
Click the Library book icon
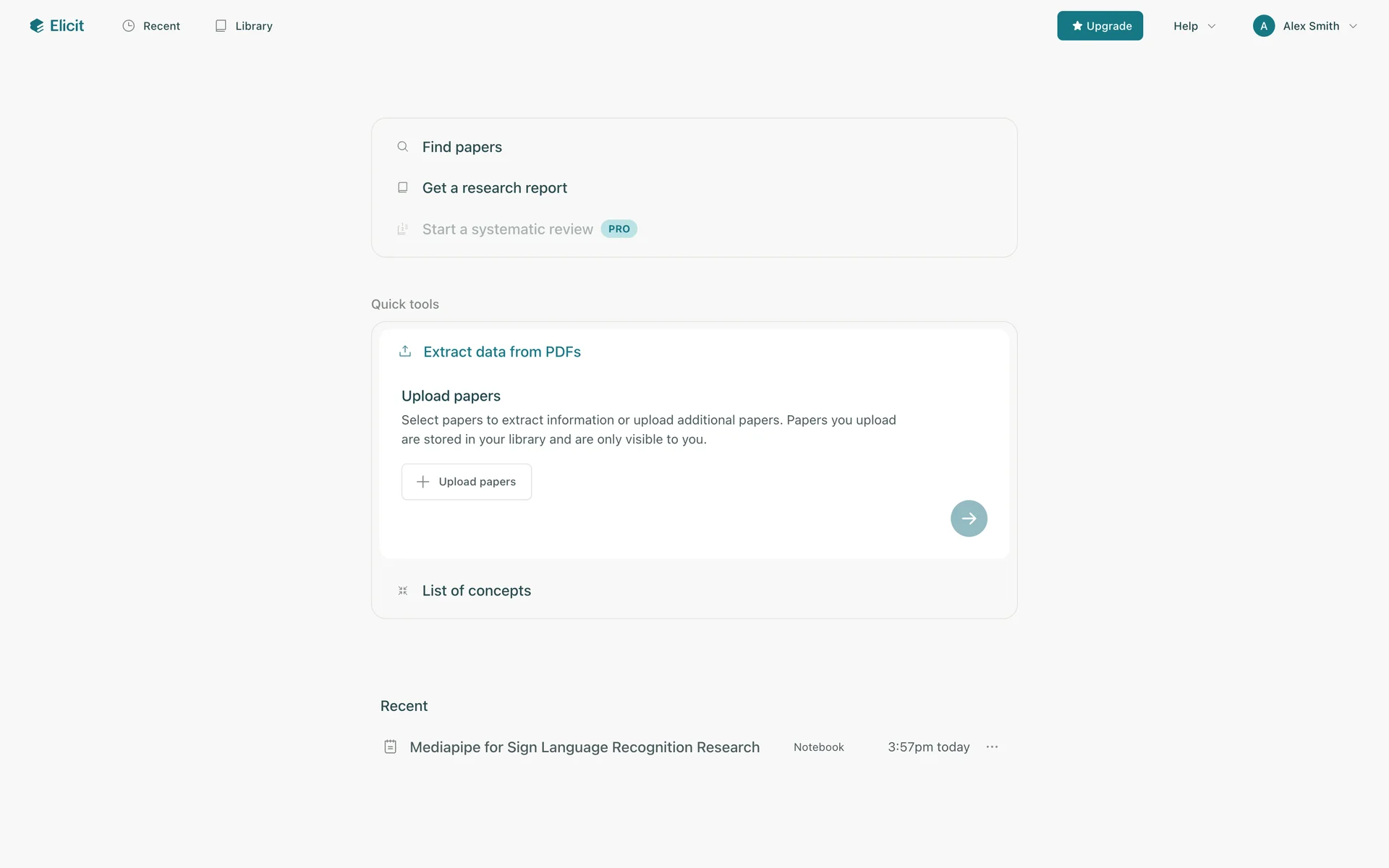point(221,26)
